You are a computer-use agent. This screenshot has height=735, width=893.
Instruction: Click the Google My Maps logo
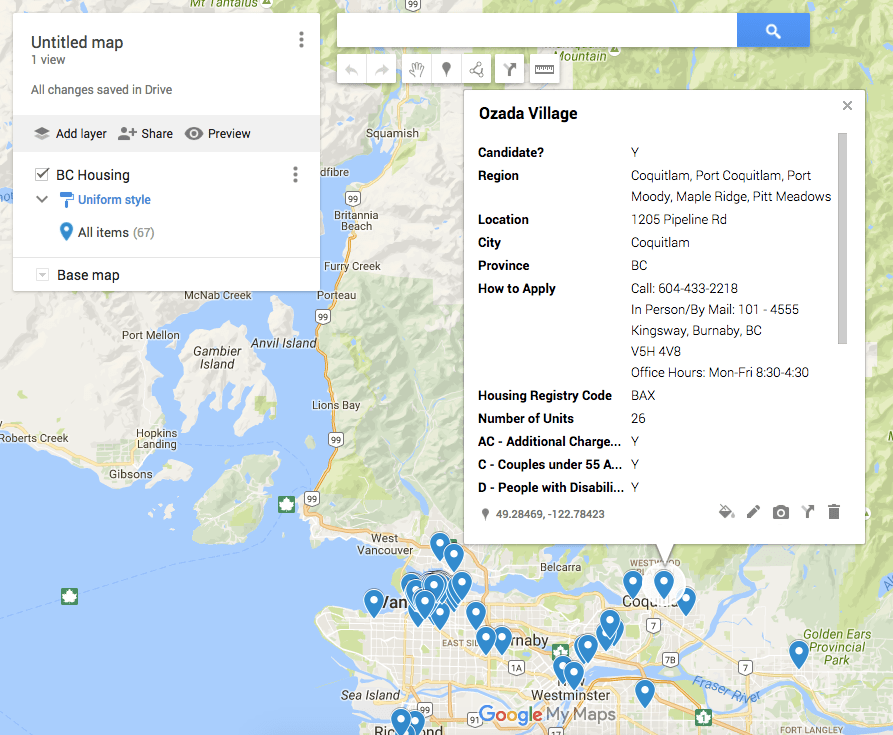[547, 714]
